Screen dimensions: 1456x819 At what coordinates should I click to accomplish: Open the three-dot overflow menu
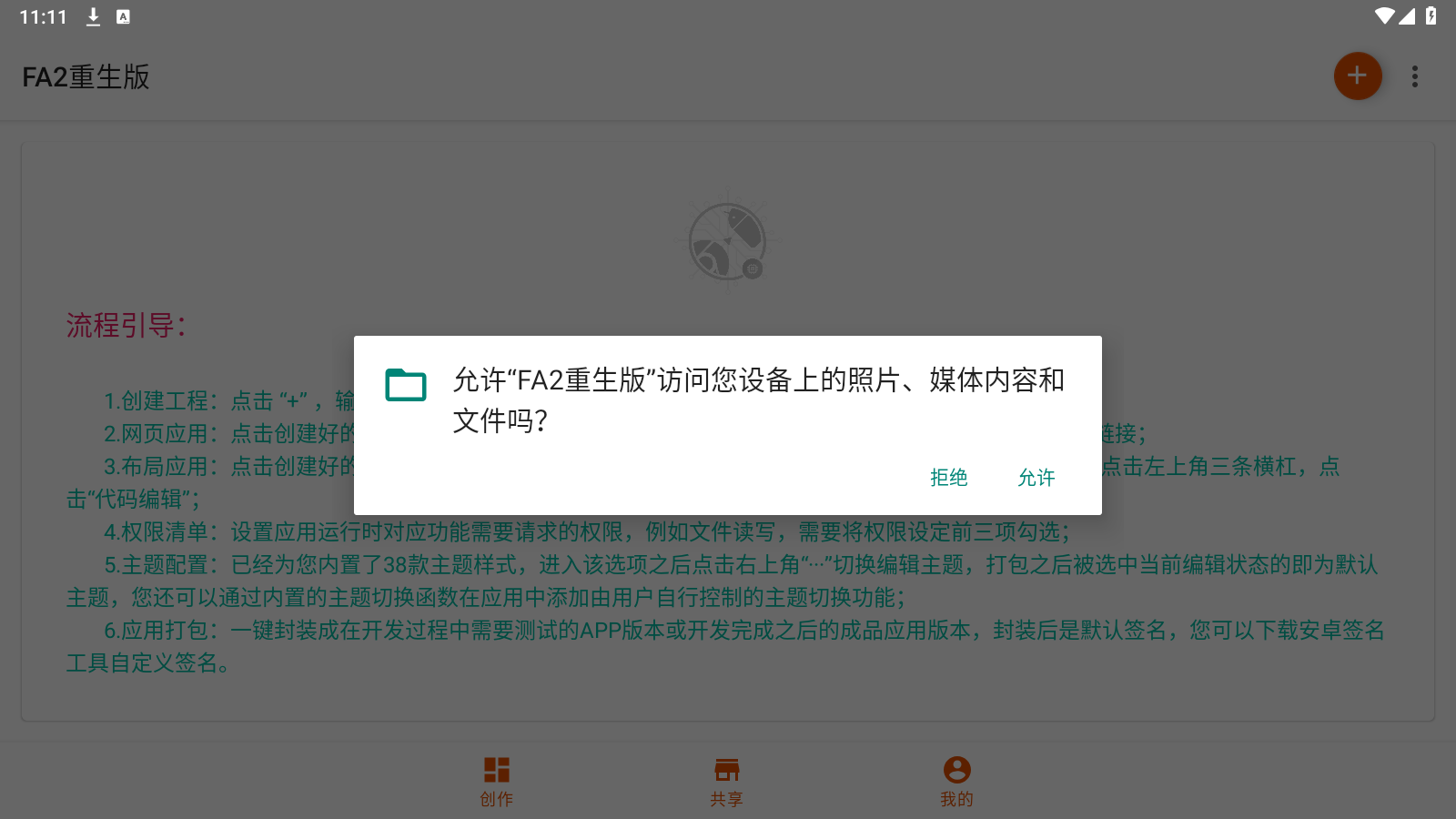[x=1414, y=76]
